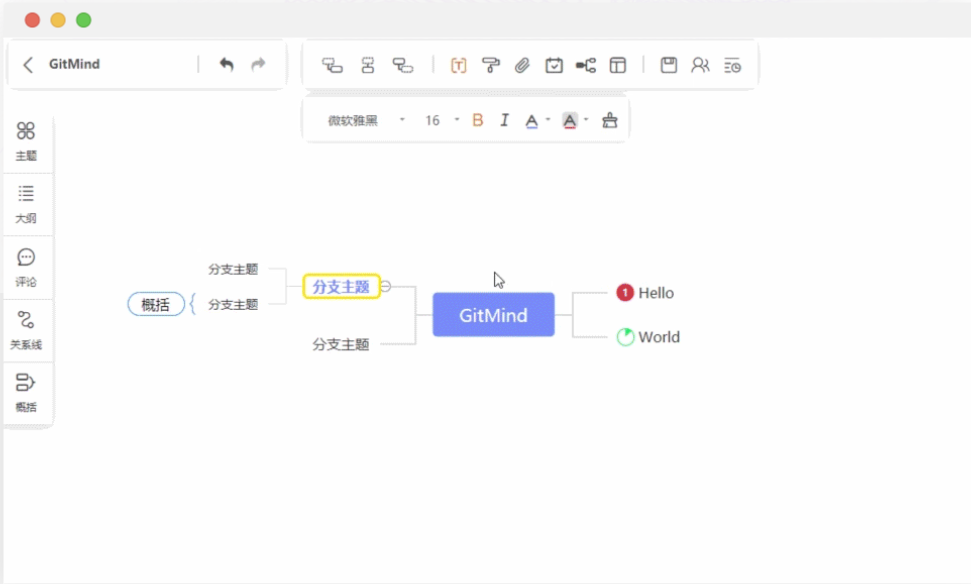This screenshot has height=584, width=971.
Task: Select the World node text
Action: [x=659, y=337]
